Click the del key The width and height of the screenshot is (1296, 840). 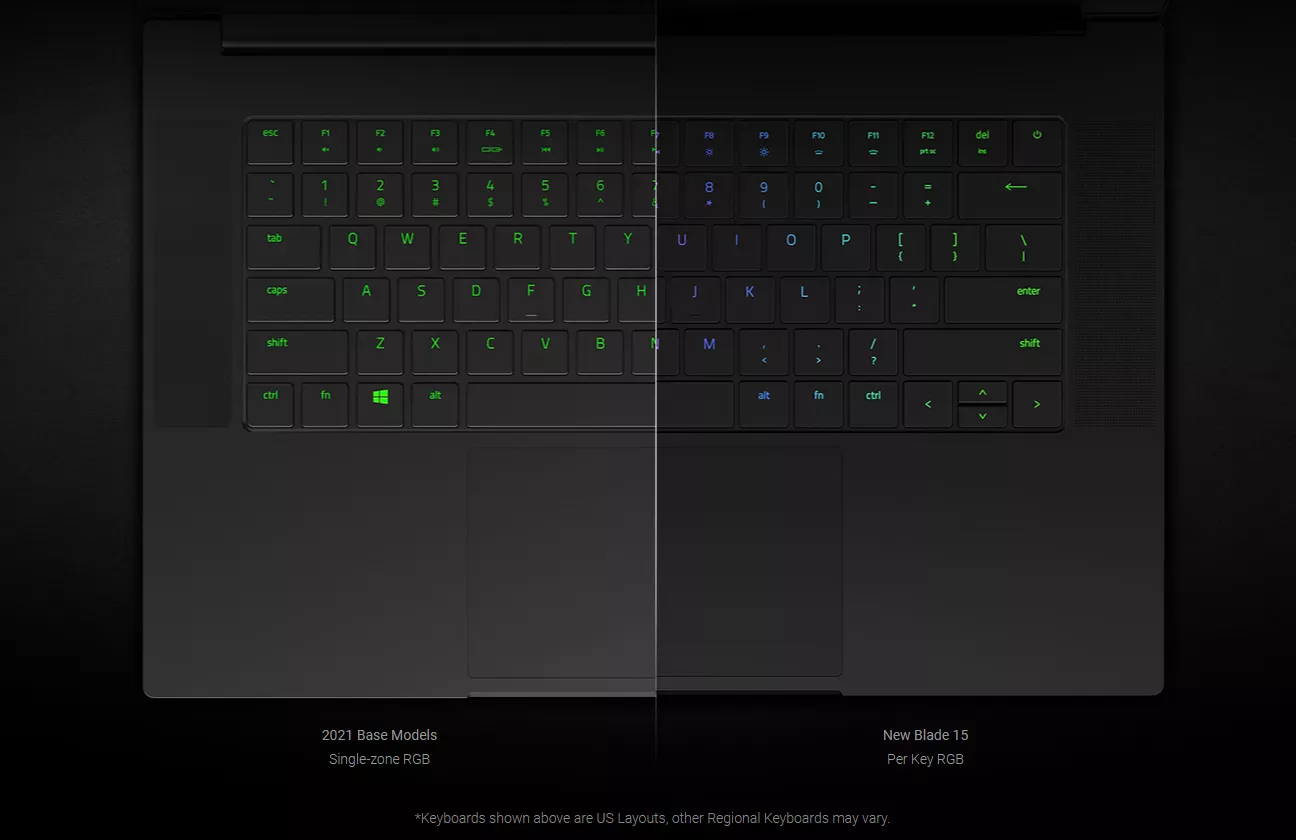[x=982, y=144]
